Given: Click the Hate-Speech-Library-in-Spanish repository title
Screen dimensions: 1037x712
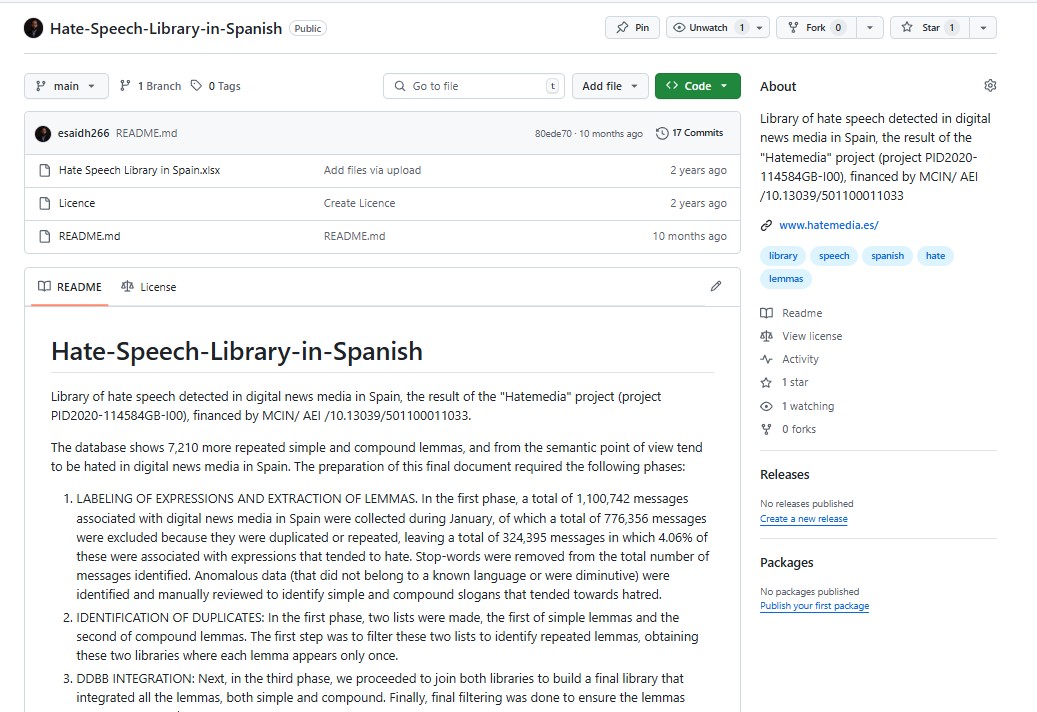Looking at the screenshot, I should [x=166, y=28].
